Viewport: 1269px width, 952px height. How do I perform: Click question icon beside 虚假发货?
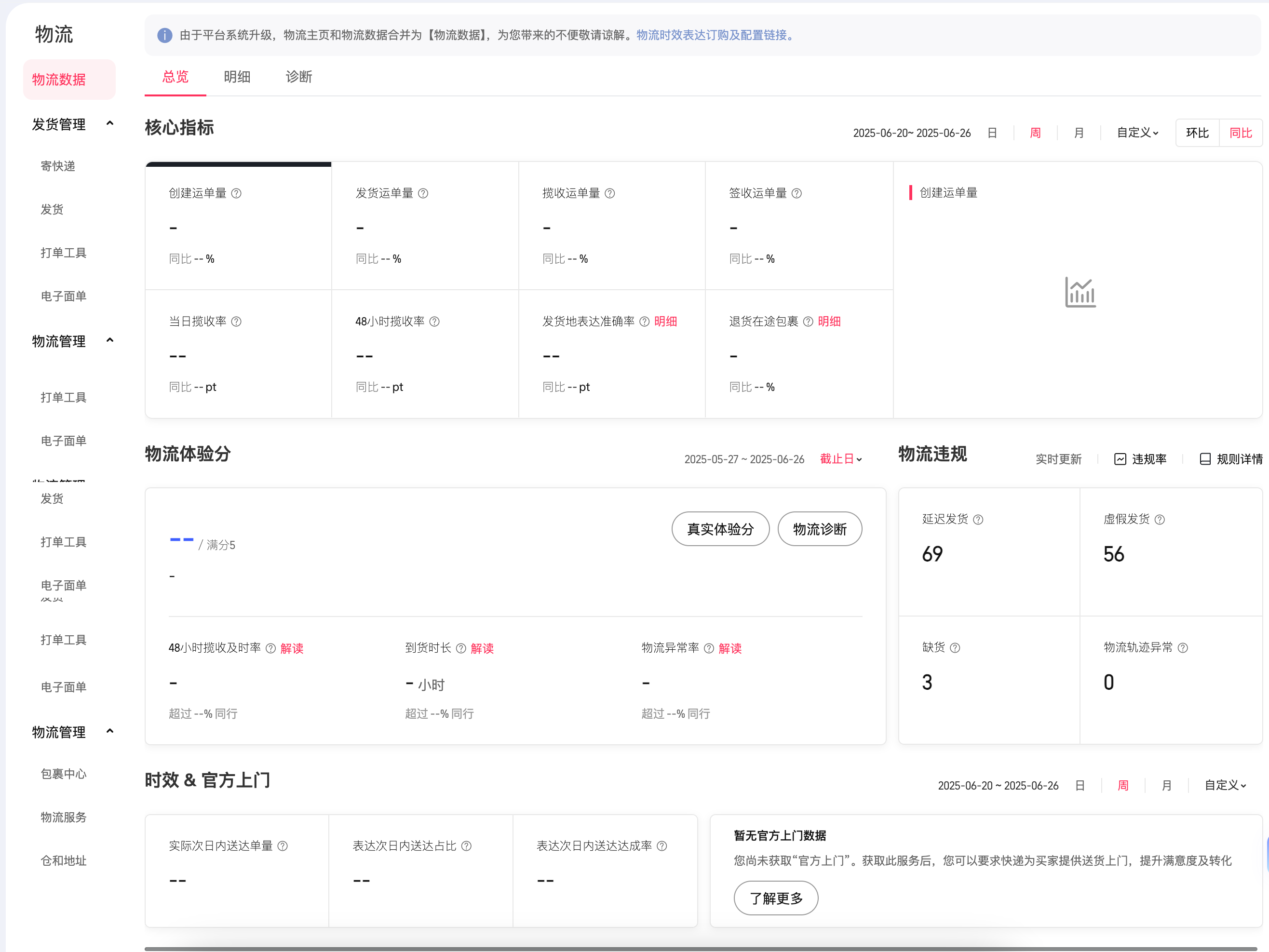point(1160,520)
